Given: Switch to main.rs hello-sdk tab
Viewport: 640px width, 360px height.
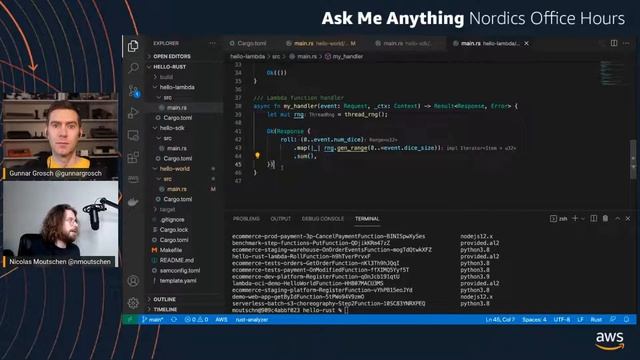Looking at the screenshot, I should click(403, 43).
